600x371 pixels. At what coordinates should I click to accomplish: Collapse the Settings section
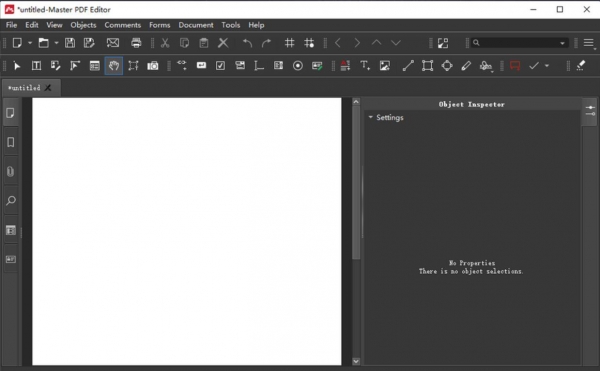pyautogui.click(x=370, y=117)
